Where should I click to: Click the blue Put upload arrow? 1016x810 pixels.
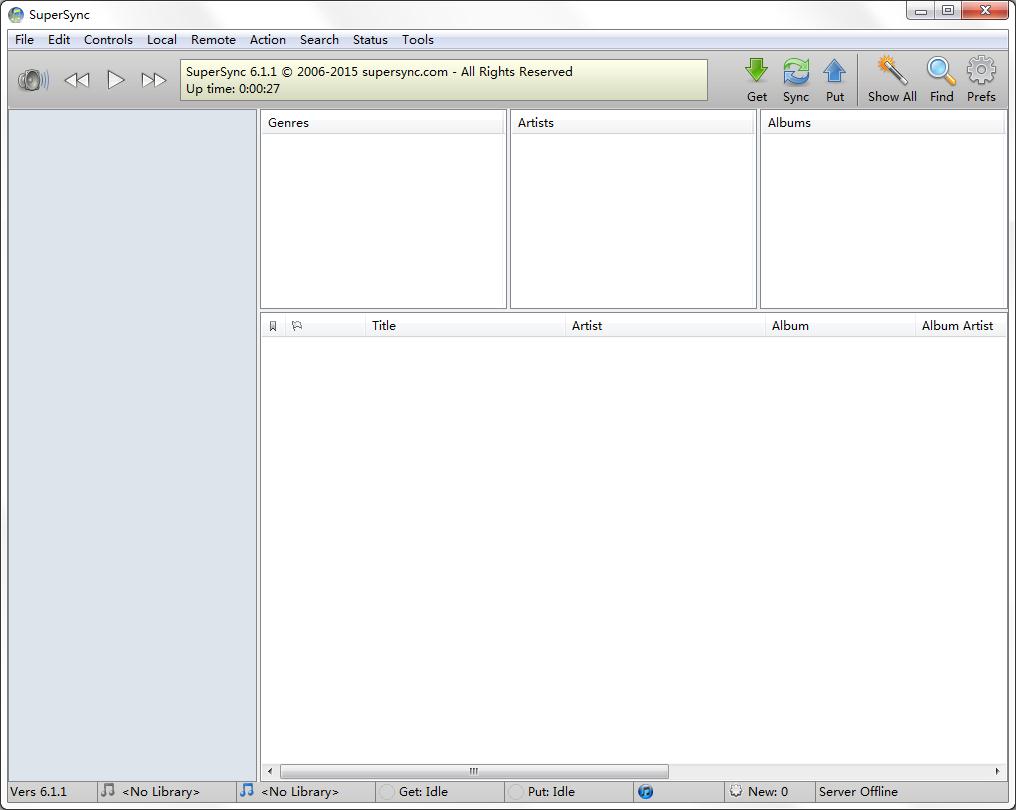(834, 73)
